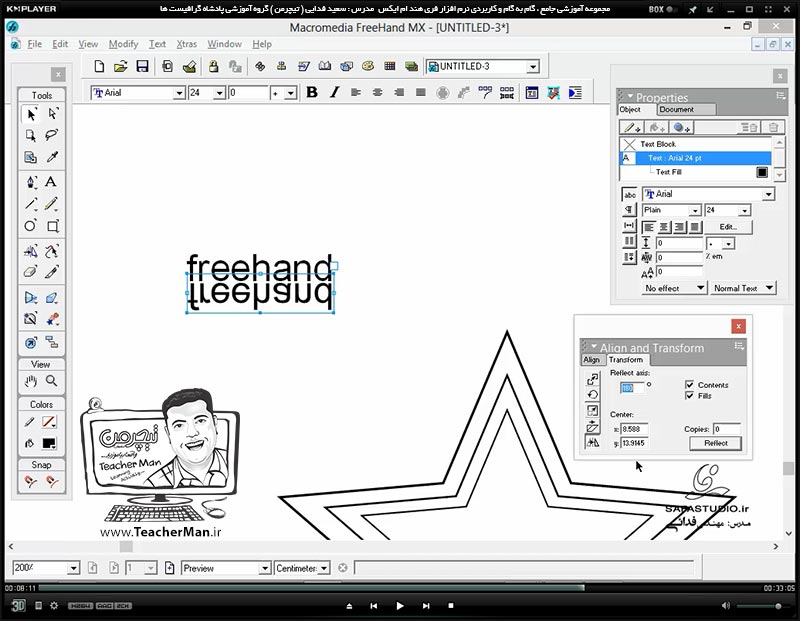Select the Line tool
This screenshot has width=800, height=621.
31,204
